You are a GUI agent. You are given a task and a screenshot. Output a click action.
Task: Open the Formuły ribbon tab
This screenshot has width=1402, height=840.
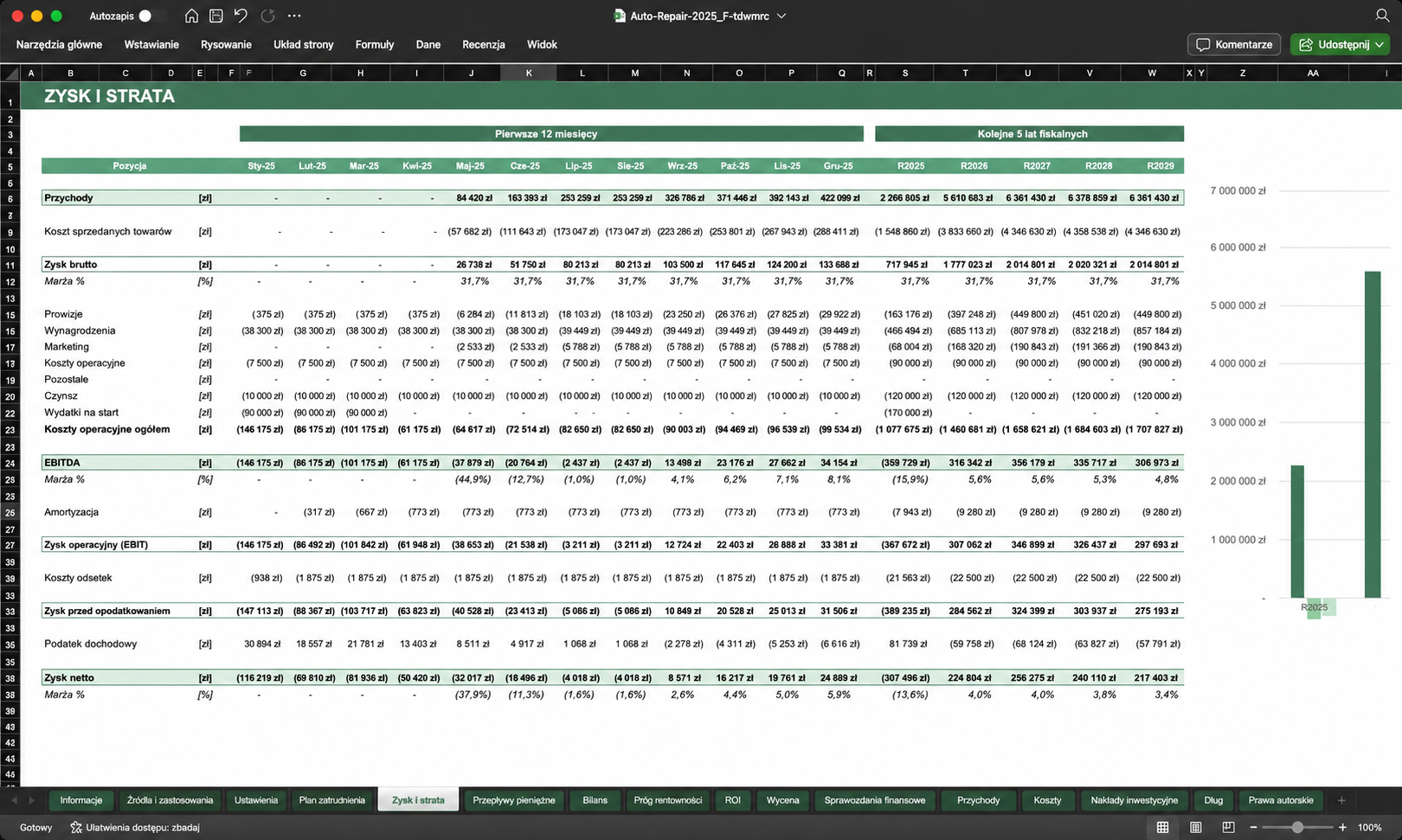pyautogui.click(x=375, y=44)
